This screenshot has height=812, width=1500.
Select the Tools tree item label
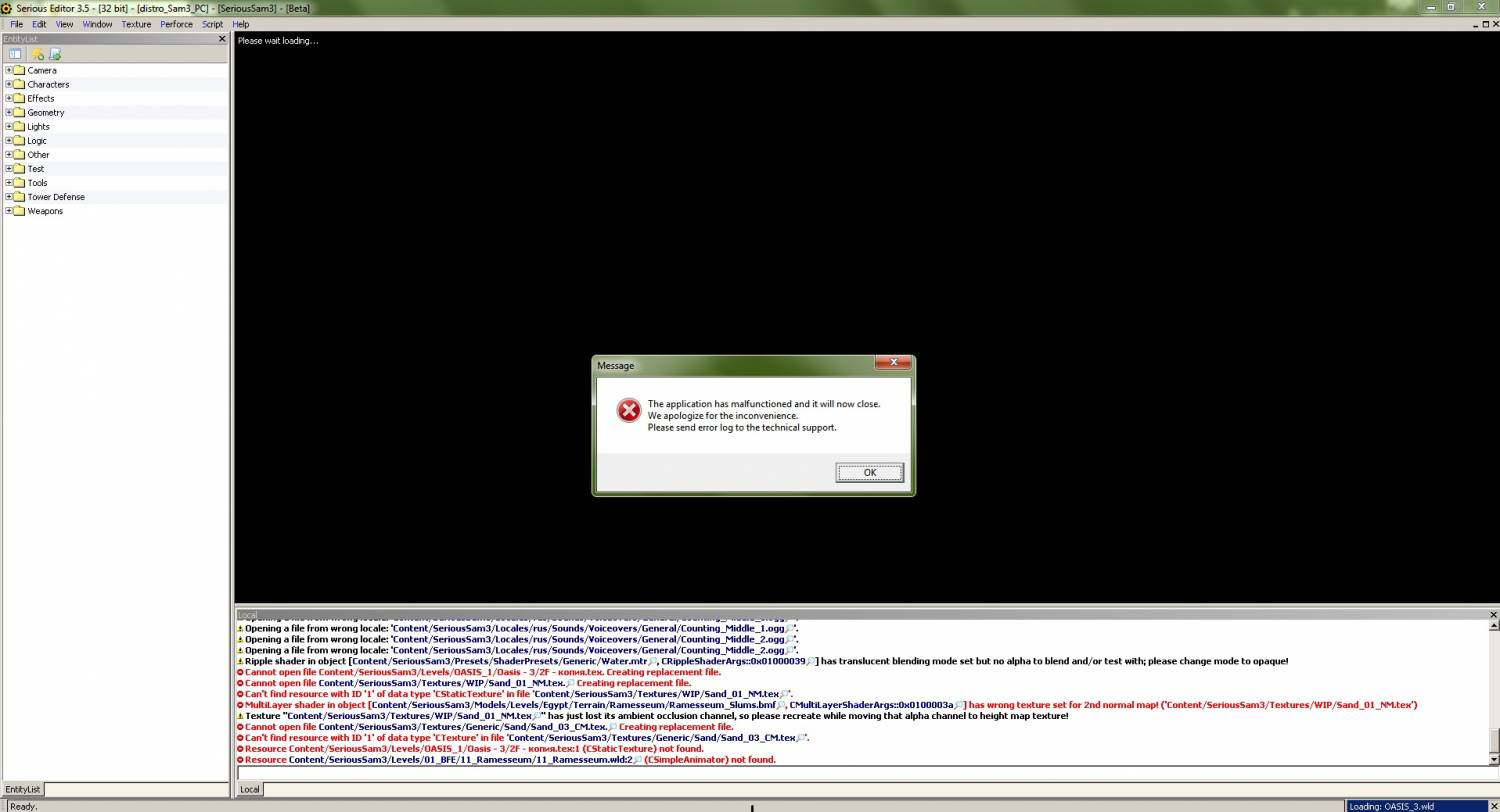tap(37, 183)
